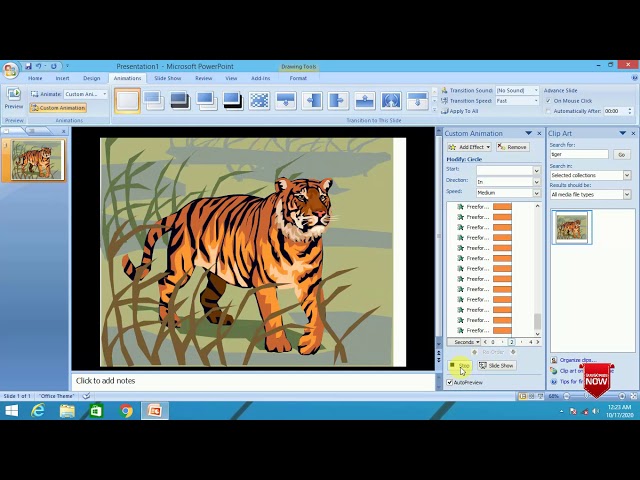Screen dimensions: 640x480
Task: Apply the Wipe Down transition
Action: pyautogui.click(x=286, y=100)
